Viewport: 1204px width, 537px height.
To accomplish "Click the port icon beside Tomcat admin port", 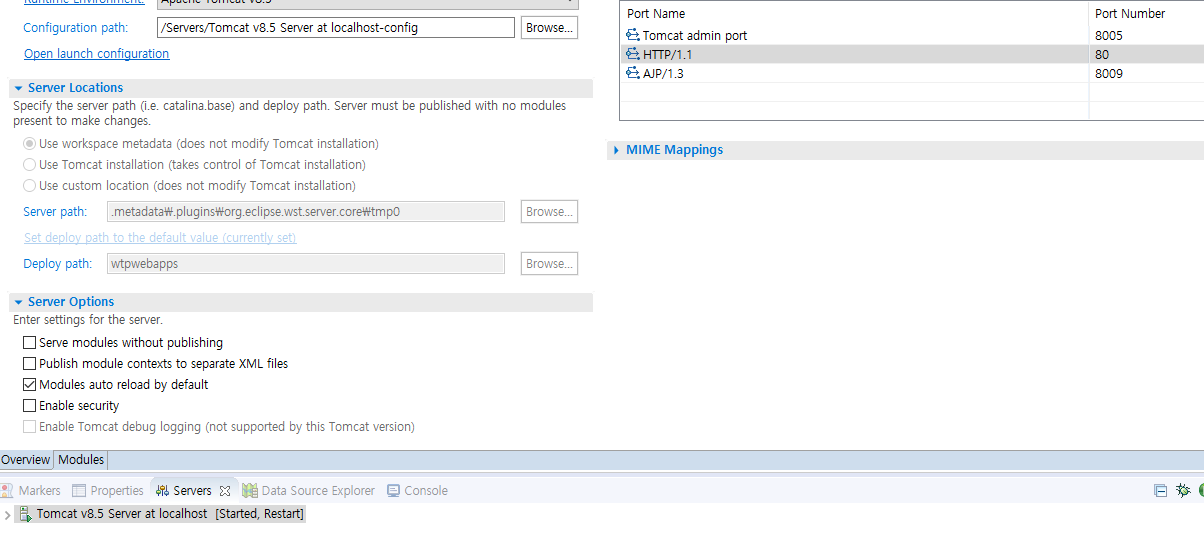I will click(632, 35).
